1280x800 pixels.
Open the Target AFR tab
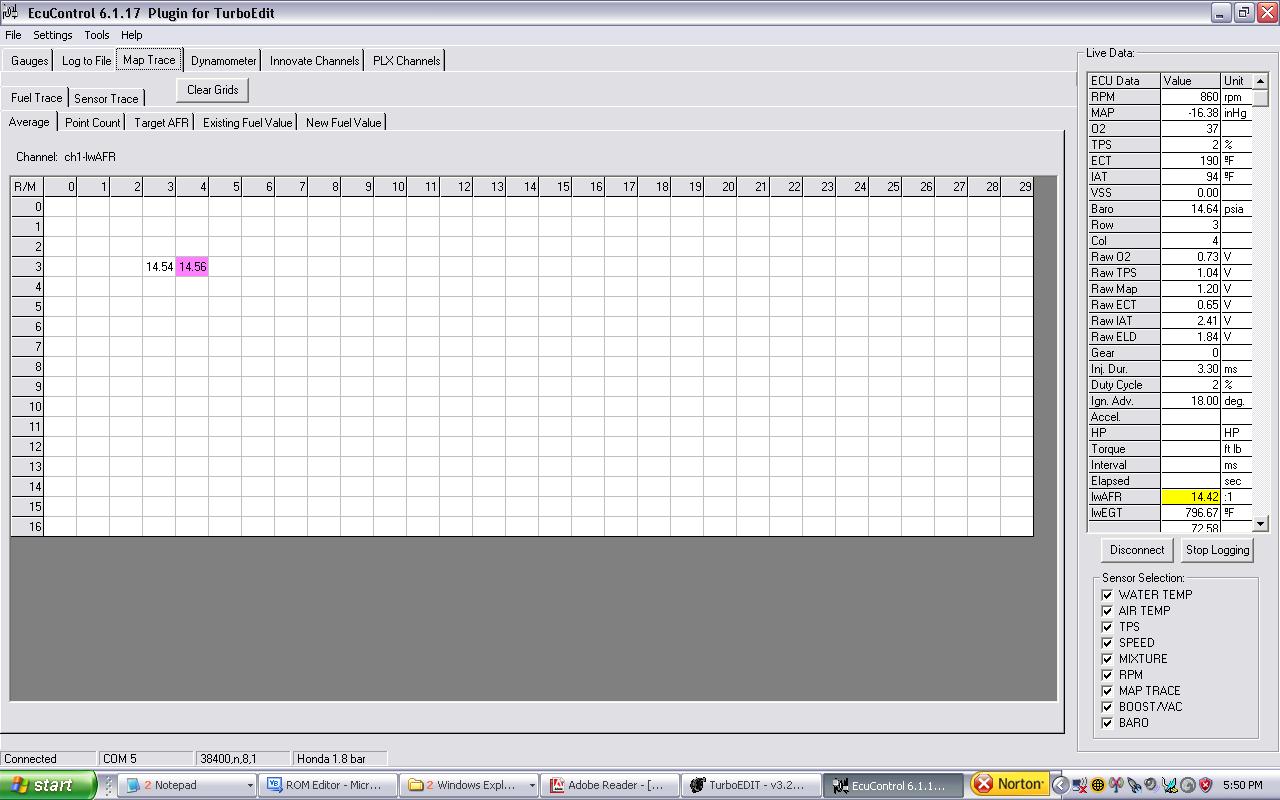coord(161,123)
